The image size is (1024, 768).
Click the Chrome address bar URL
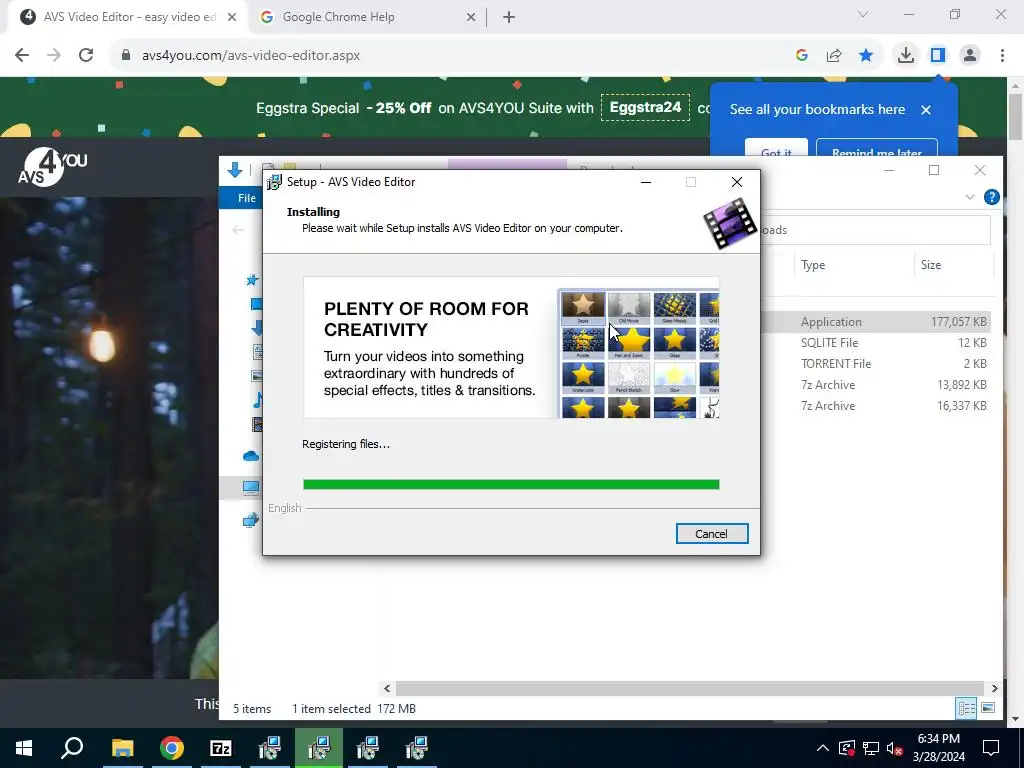pyautogui.click(x=251, y=56)
